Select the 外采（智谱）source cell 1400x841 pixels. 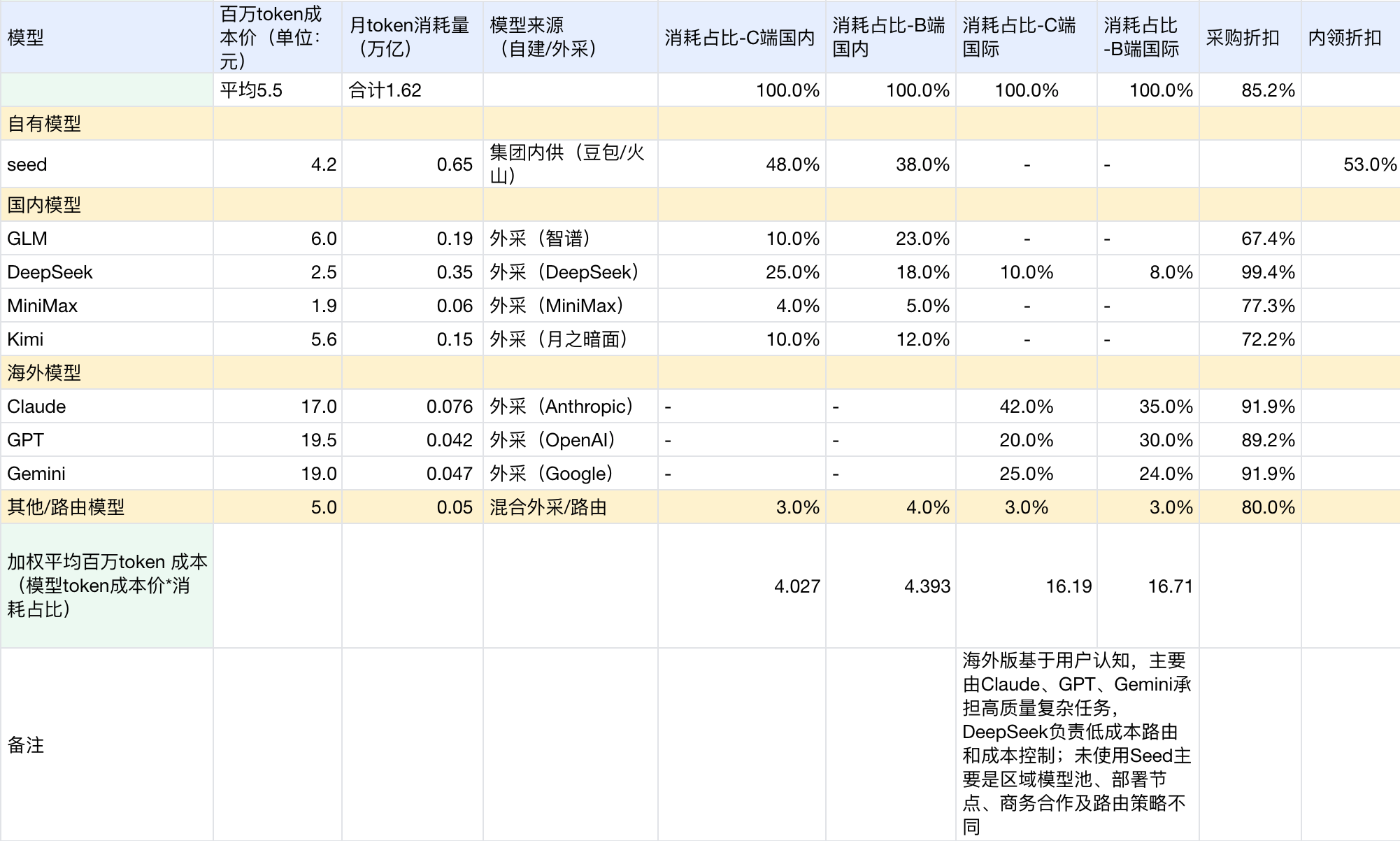[x=571, y=239]
